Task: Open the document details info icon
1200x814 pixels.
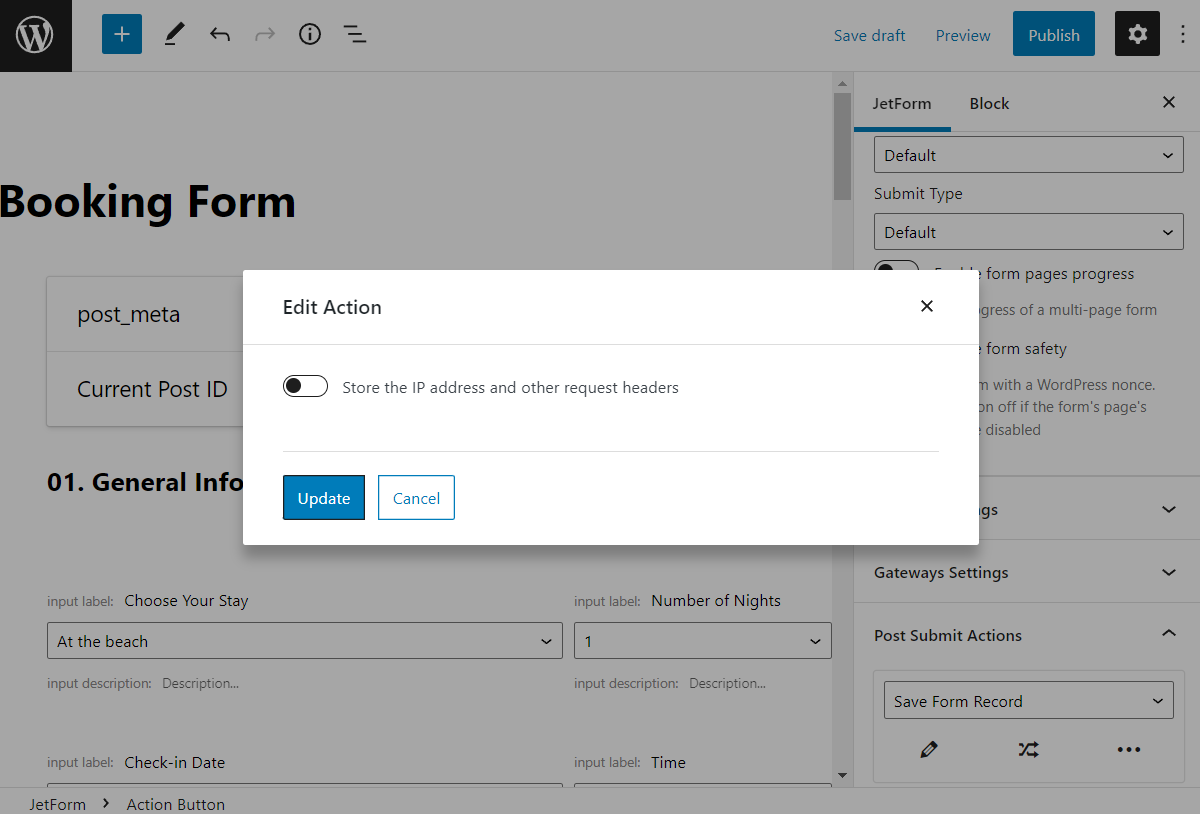Action: point(309,33)
